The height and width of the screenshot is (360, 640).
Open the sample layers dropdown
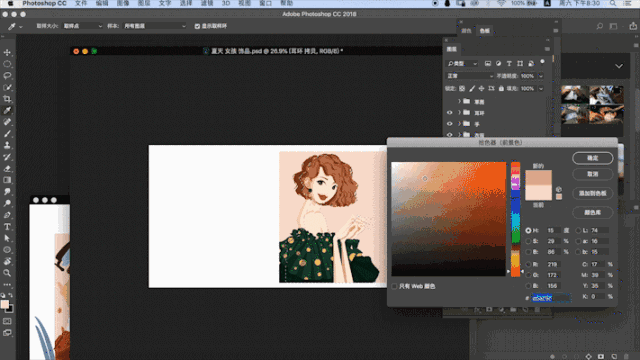(x=155, y=26)
